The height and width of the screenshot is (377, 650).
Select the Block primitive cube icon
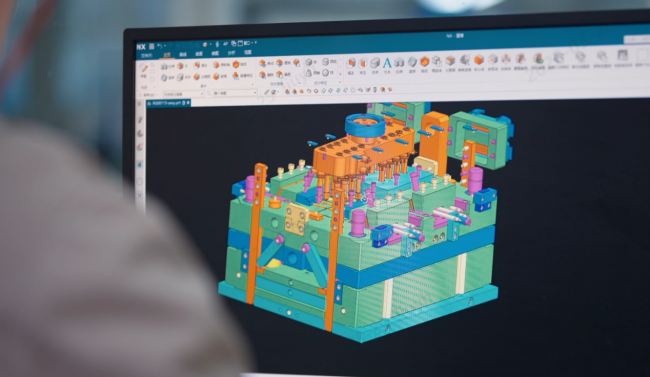click(309, 62)
